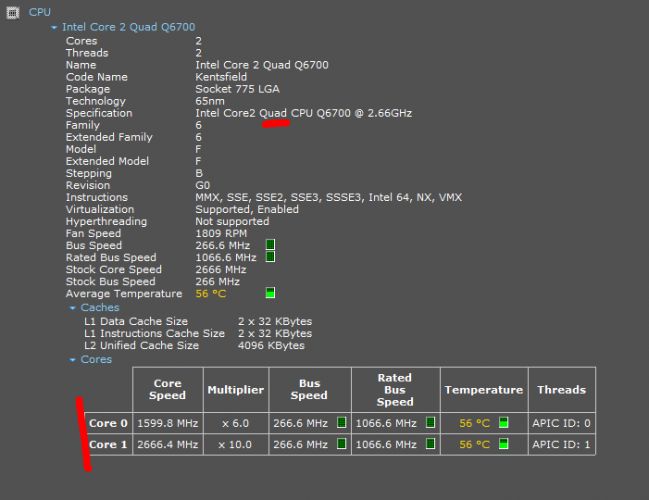Select the Revision value G0
The image size is (649, 500).
pyautogui.click(x=202, y=185)
